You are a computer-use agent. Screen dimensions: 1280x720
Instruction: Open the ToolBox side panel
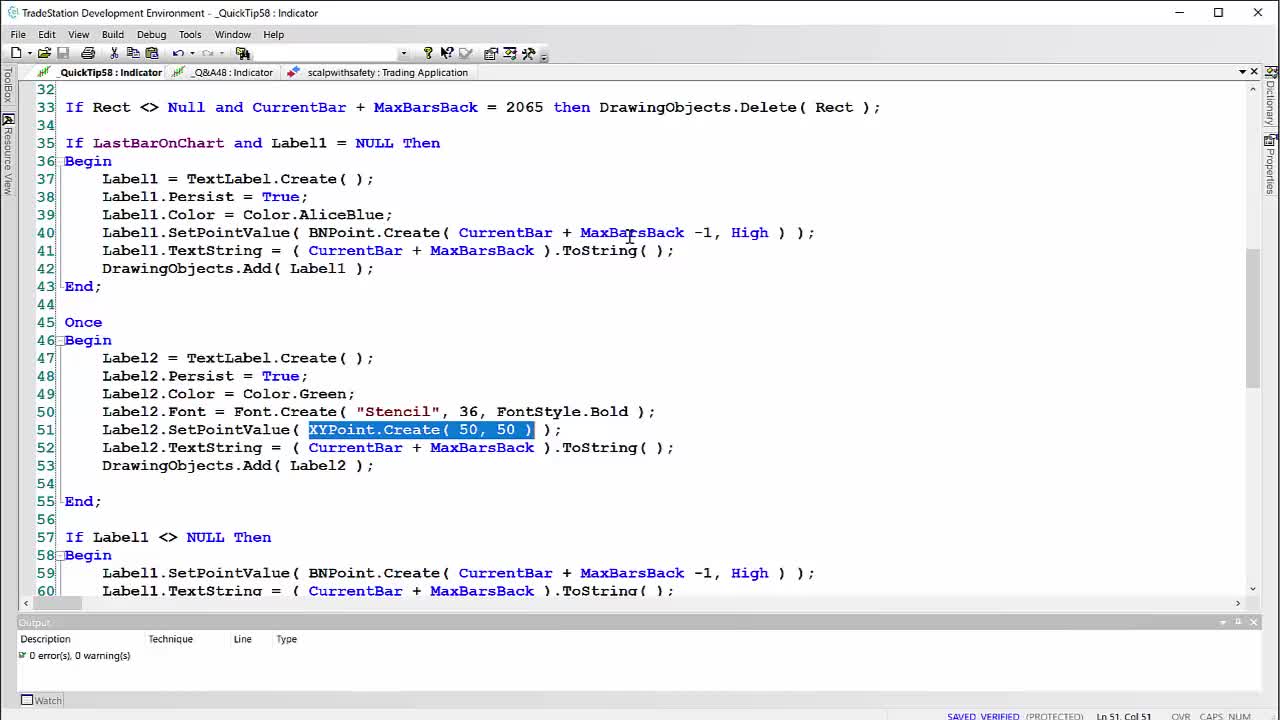tap(8, 85)
